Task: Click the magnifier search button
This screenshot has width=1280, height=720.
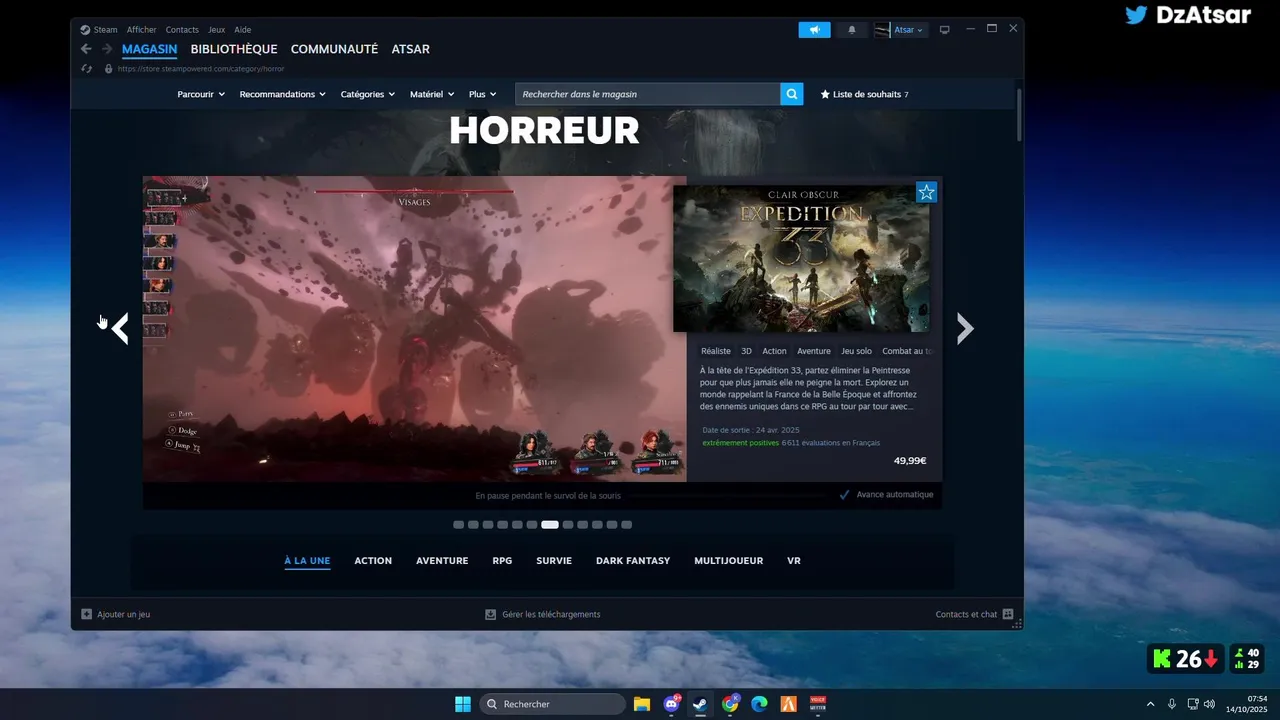Action: coord(792,94)
